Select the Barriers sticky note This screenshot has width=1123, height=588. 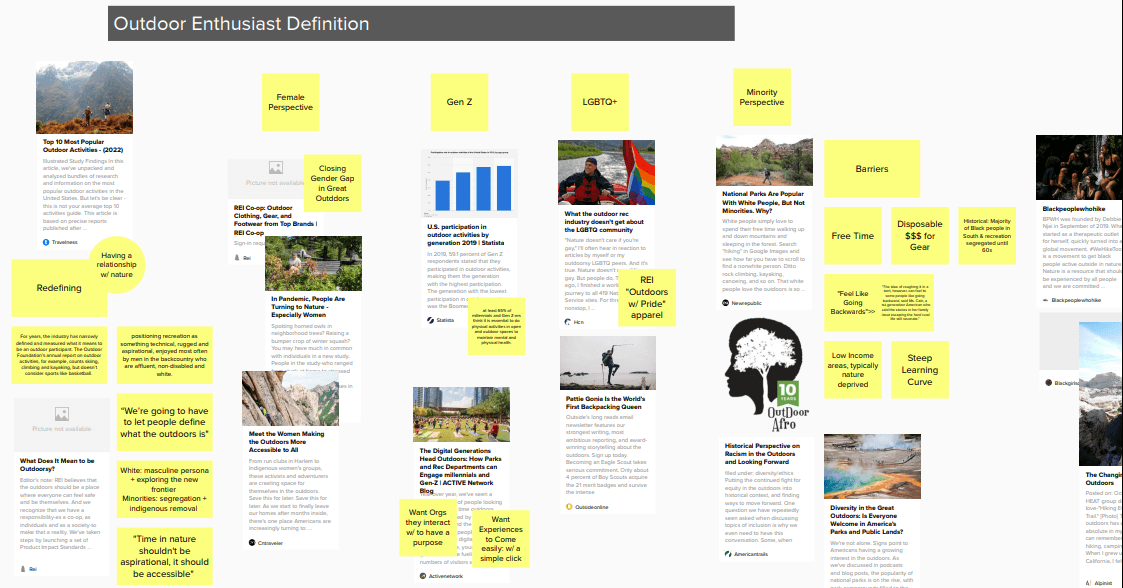pos(872,169)
